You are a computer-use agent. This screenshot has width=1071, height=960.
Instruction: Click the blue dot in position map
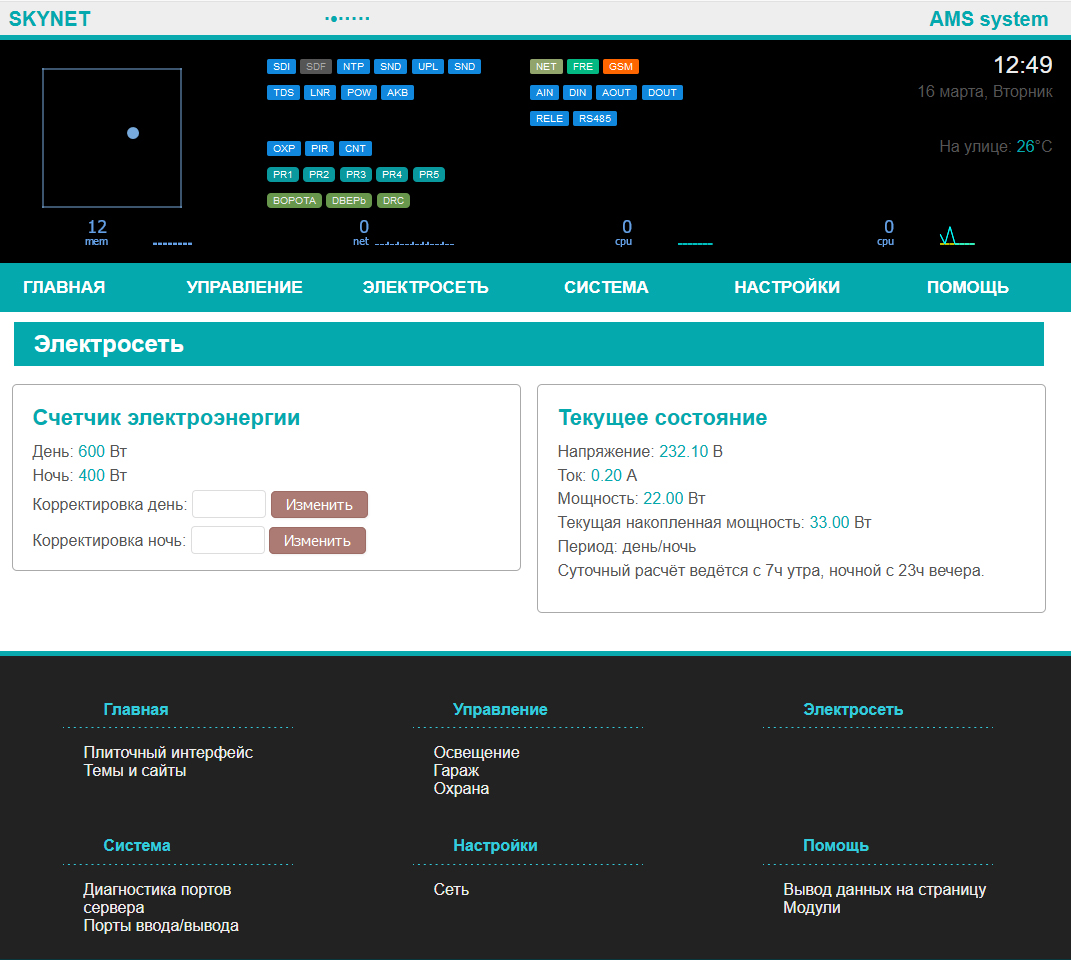point(133,133)
